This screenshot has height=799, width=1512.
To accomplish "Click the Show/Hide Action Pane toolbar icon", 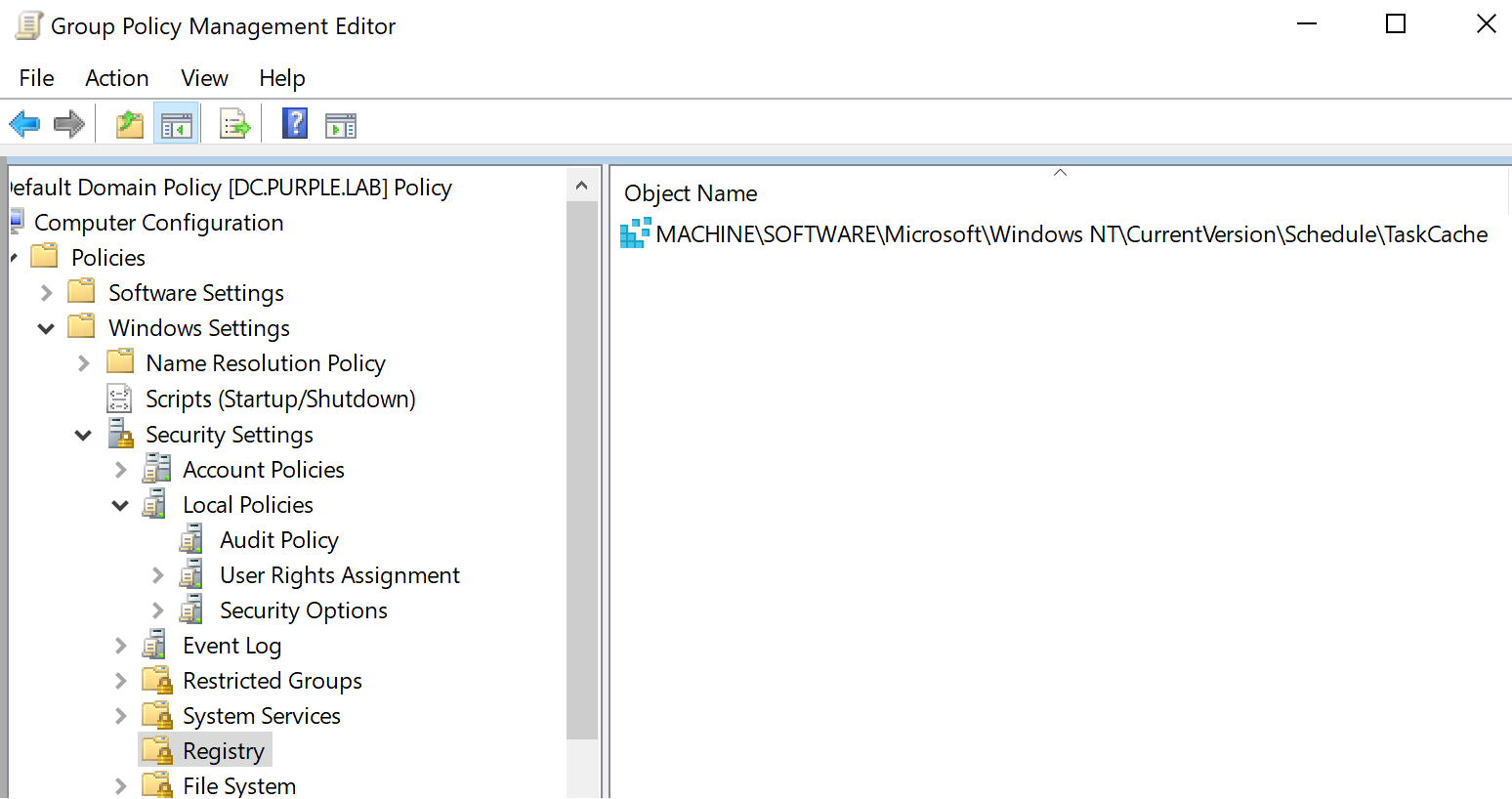I will [x=340, y=123].
